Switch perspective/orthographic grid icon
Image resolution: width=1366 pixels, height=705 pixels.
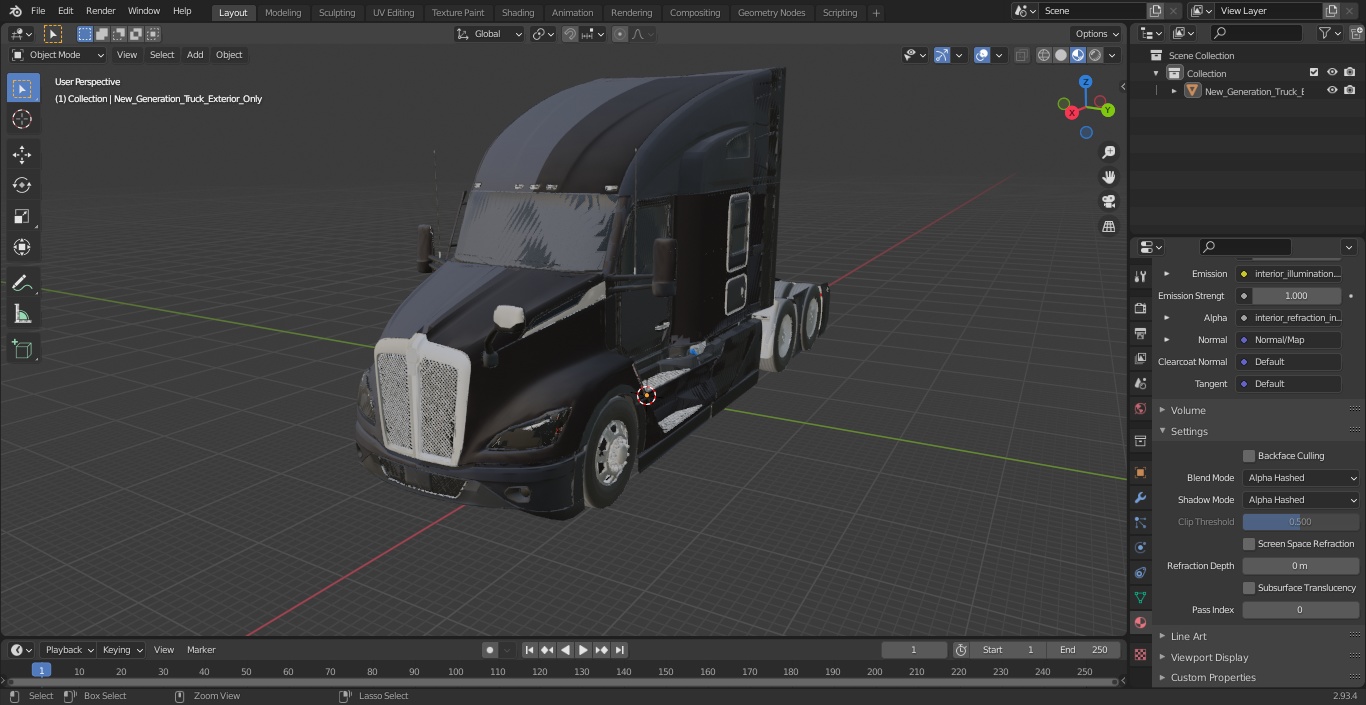[x=1109, y=227]
